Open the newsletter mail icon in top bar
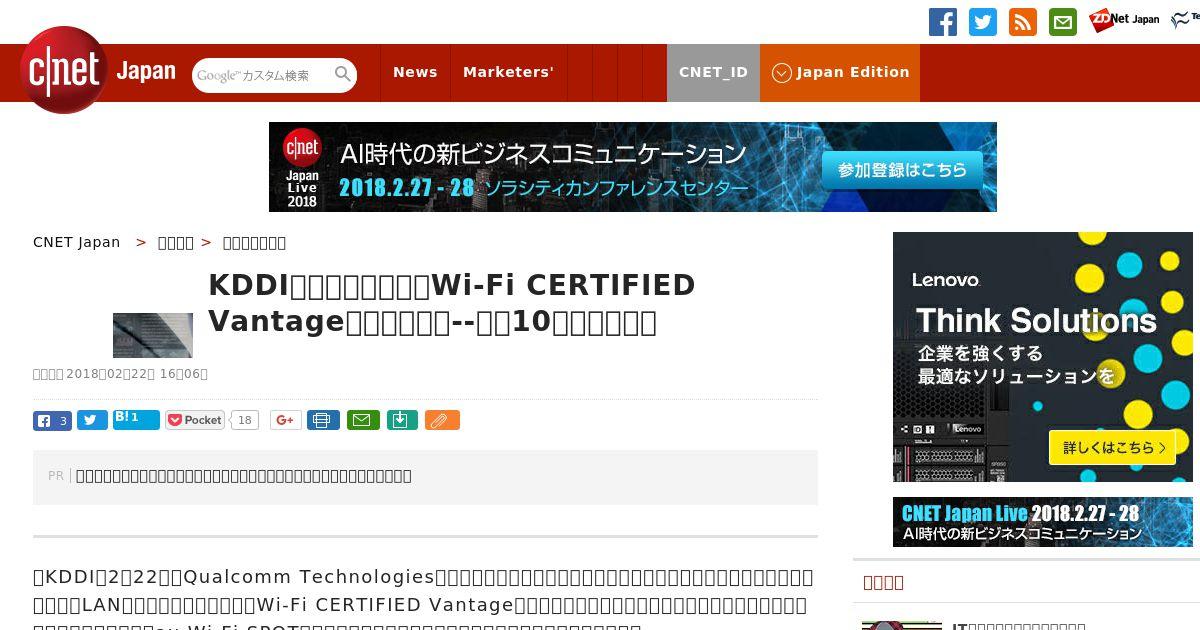The image size is (1200, 630). [x=1063, y=22]
